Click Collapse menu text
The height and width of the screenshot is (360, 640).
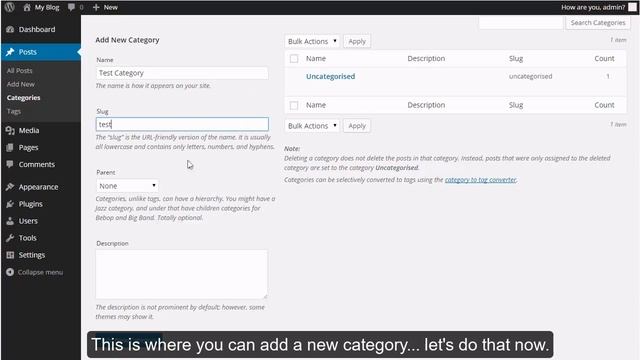[40, 272]
